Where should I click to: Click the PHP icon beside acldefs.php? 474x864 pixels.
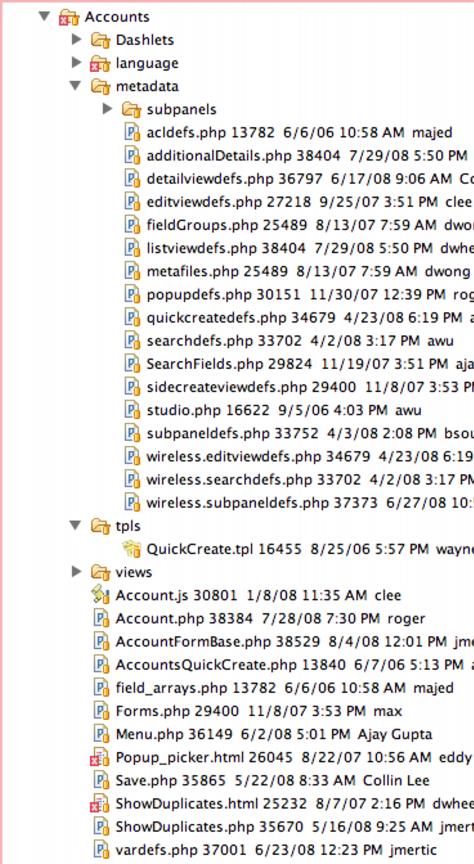pos(132,132)
